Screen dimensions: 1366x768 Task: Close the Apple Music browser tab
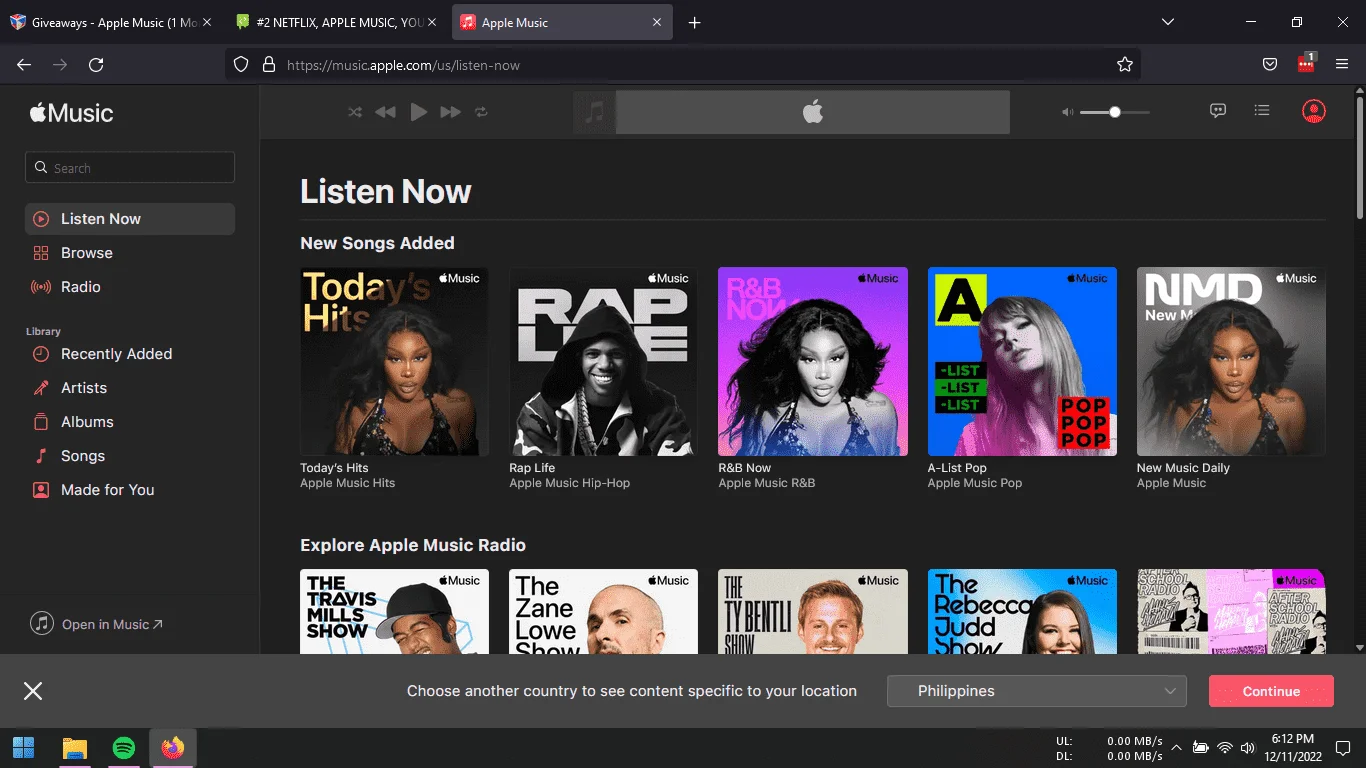657,22
